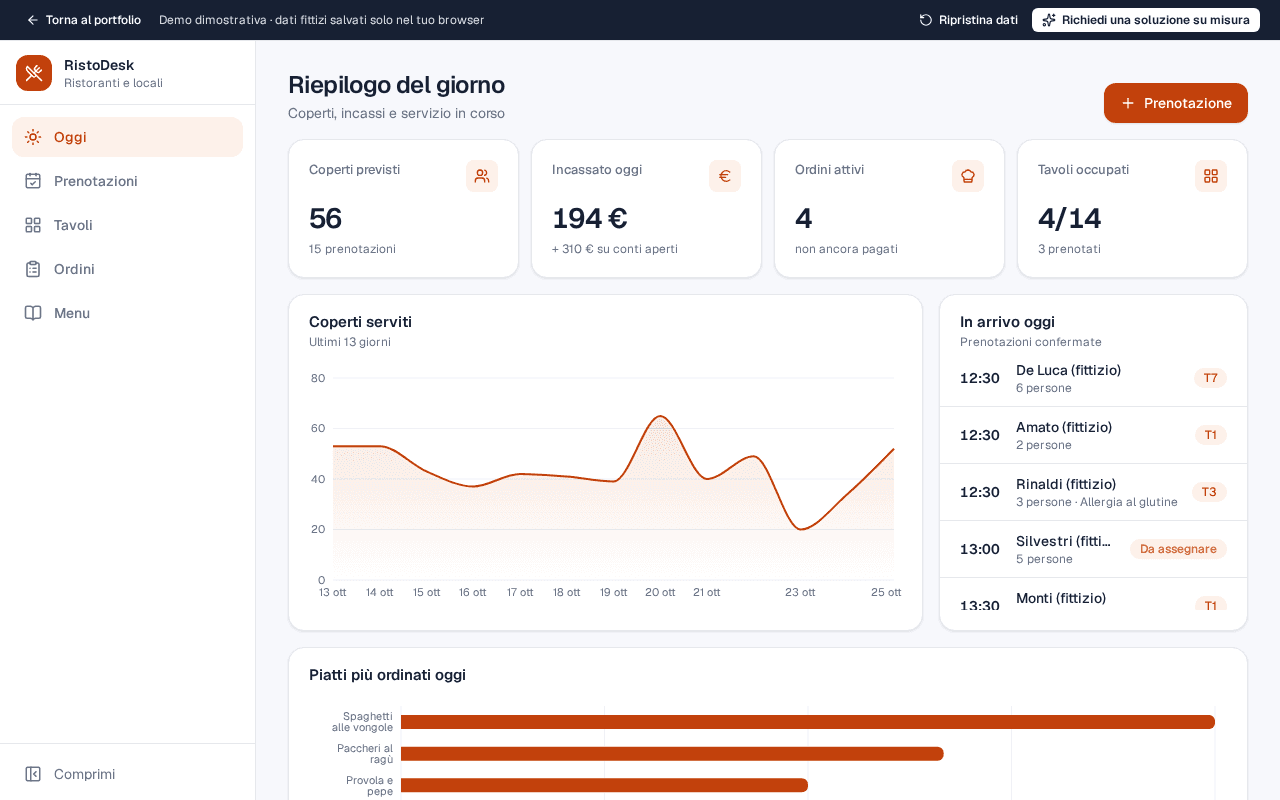This screenshot has height=800, width=1280.
Task: Click 3 prenotati subtext
Action: (x=1069, y=249)
